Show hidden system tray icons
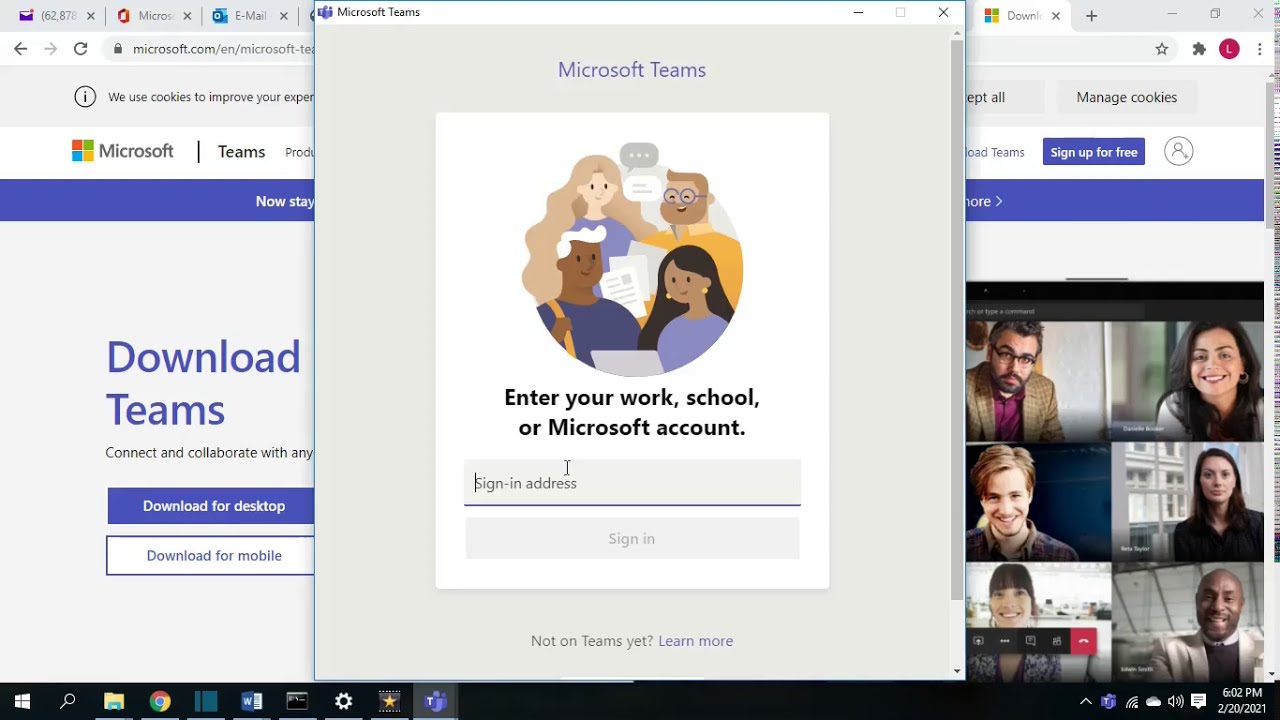The height and width of the screenshot is (720, 1280). pos(1086,702)
